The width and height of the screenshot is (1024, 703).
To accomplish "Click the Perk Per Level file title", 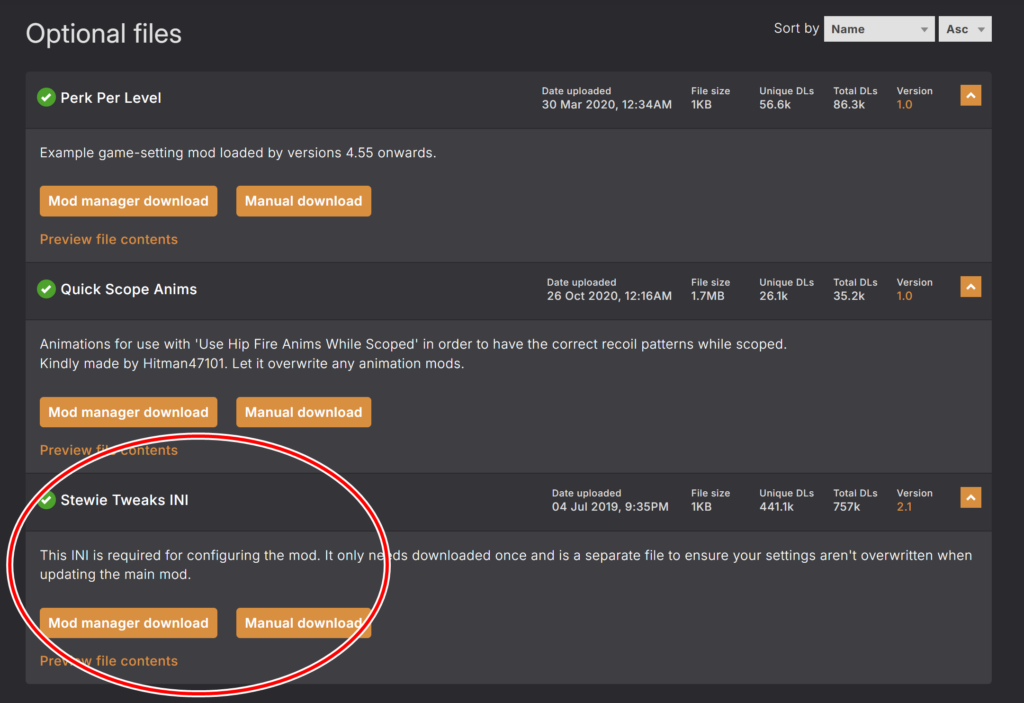I will click(111, 98).
